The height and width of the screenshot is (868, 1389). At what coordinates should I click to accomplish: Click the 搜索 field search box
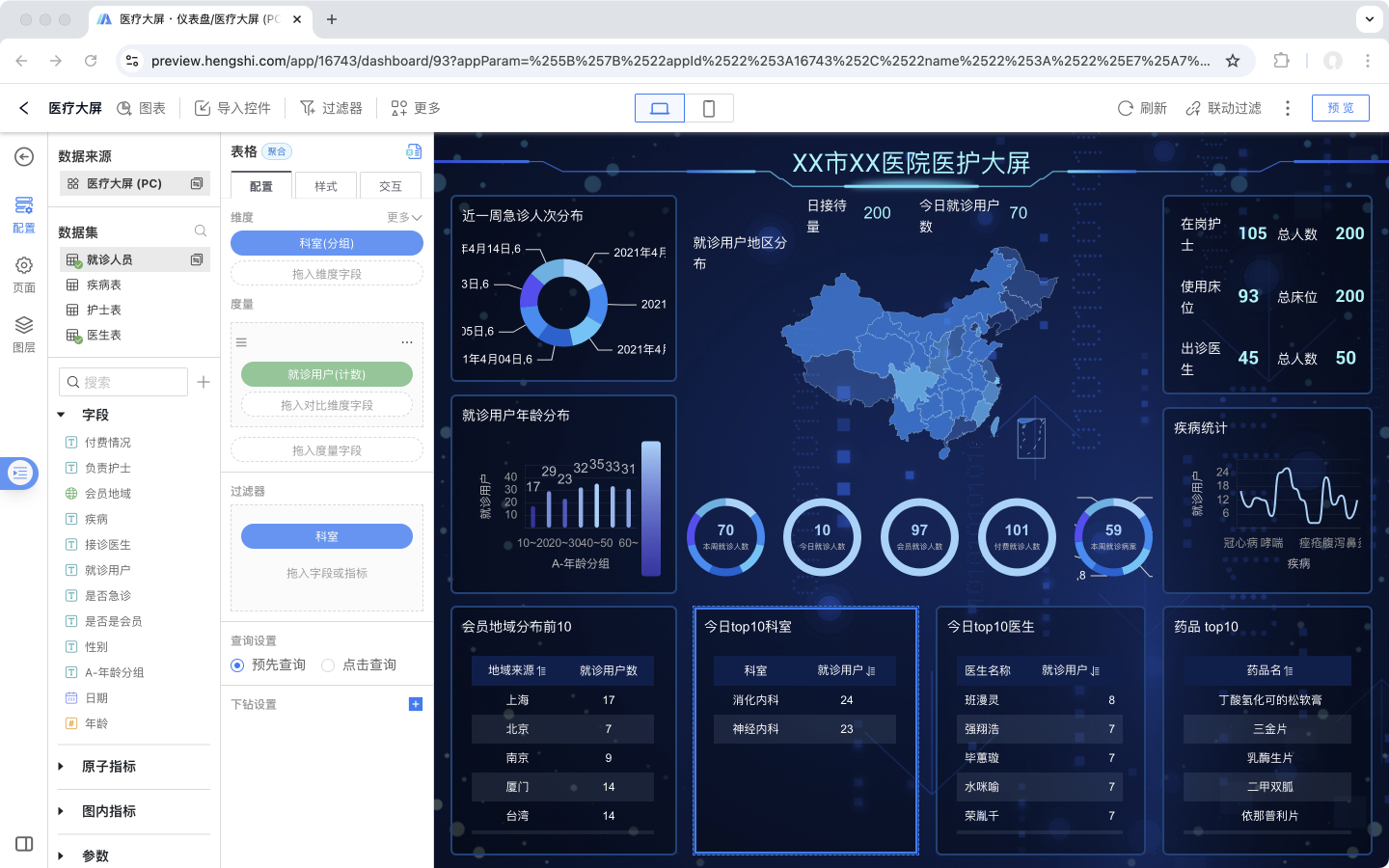point(123,382)
